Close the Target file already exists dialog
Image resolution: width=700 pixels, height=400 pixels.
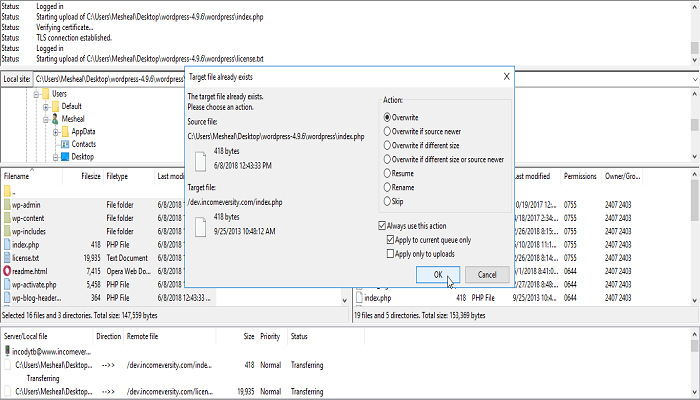(506, 77)
